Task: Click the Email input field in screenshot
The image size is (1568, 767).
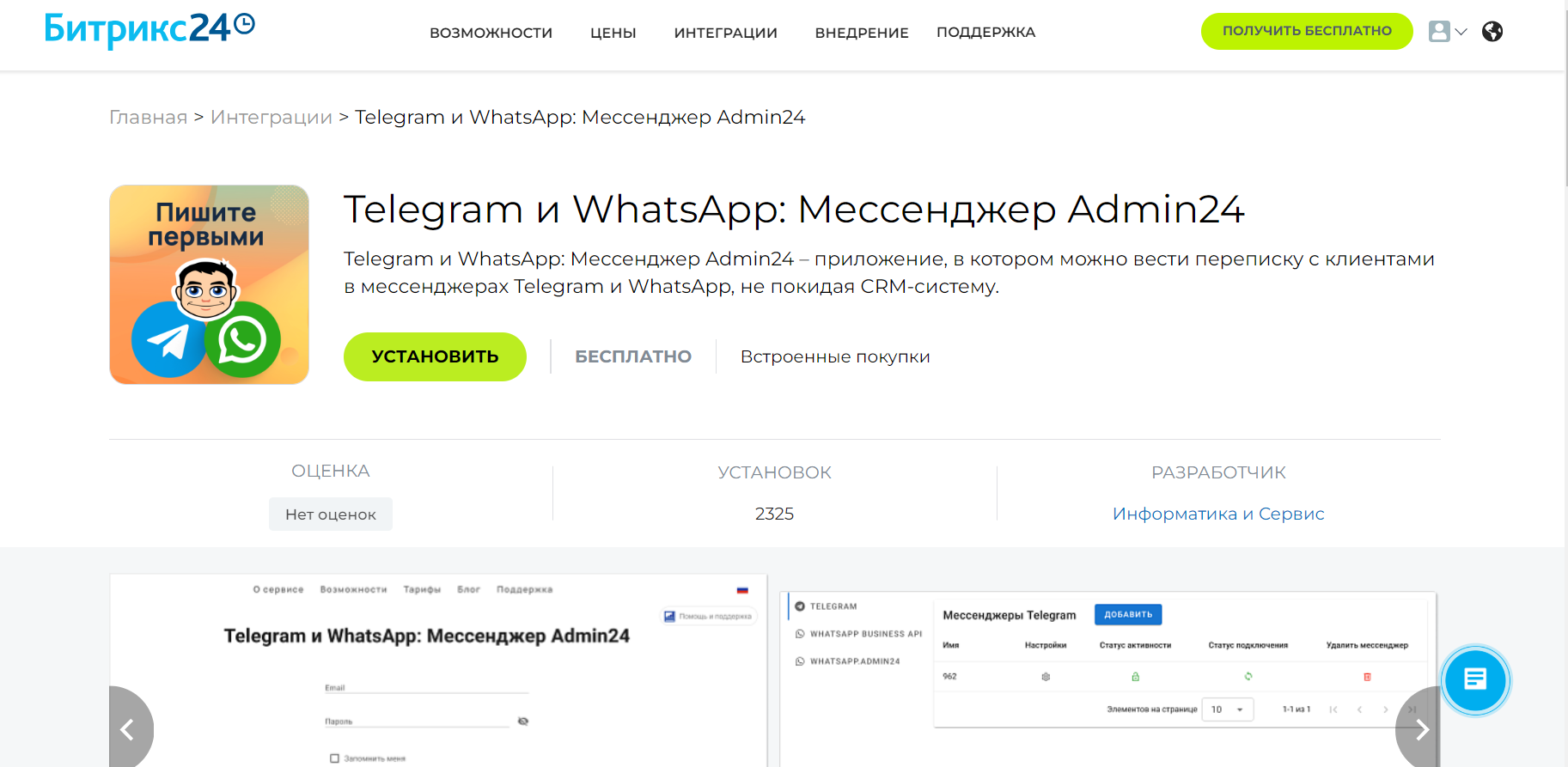Action: pyautogui.click(x=426, y=687)
